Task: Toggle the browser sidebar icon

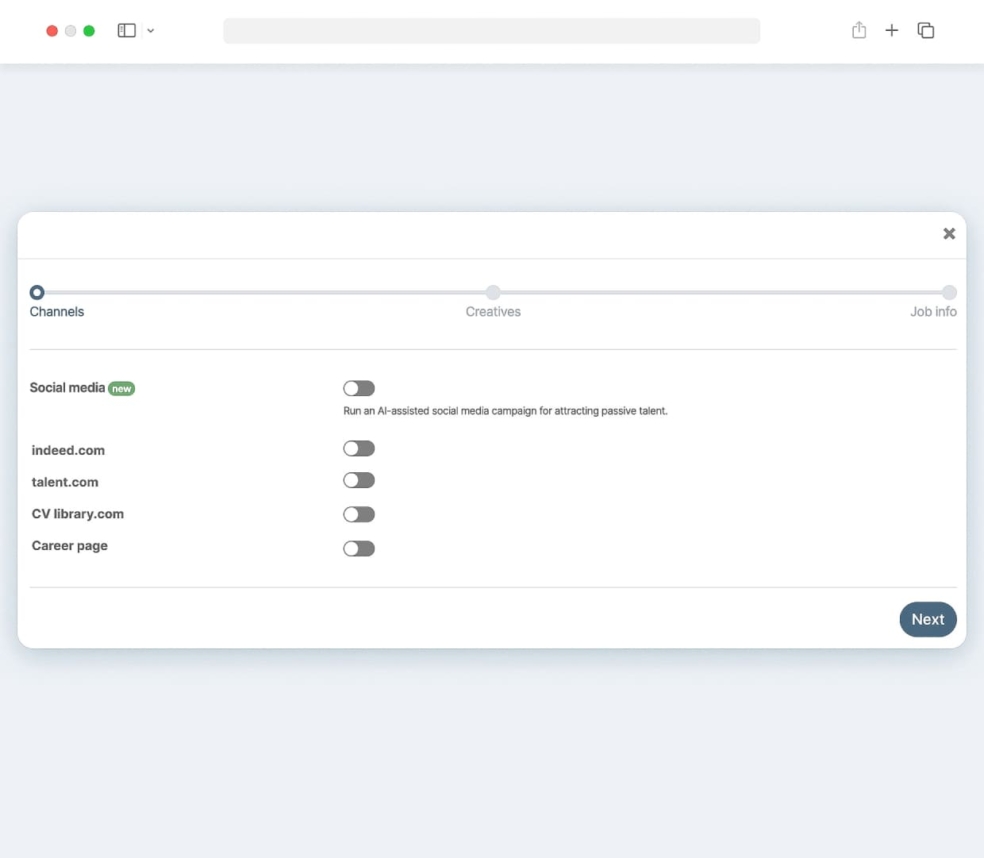Action: 127,30
